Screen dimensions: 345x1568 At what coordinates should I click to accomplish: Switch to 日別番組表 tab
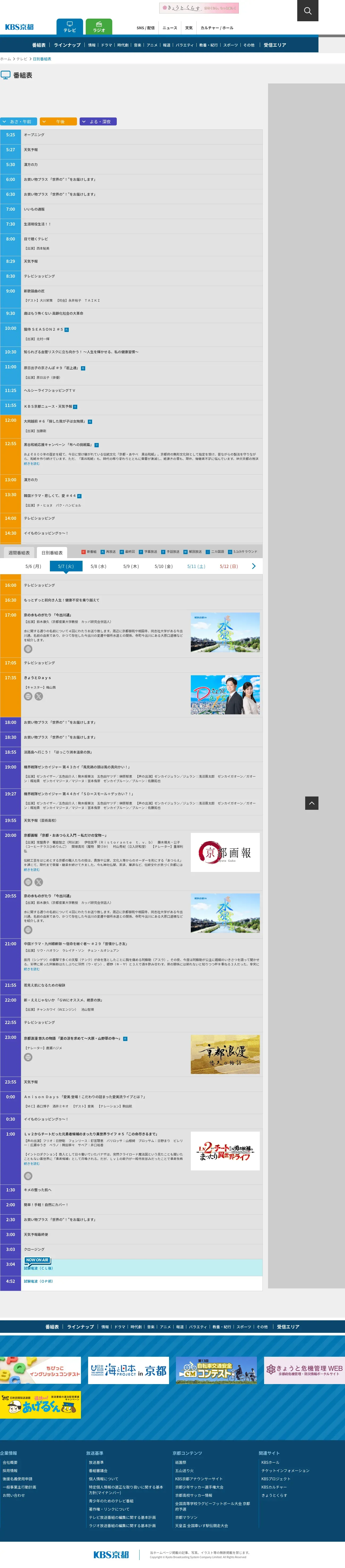tap(52, 553)
